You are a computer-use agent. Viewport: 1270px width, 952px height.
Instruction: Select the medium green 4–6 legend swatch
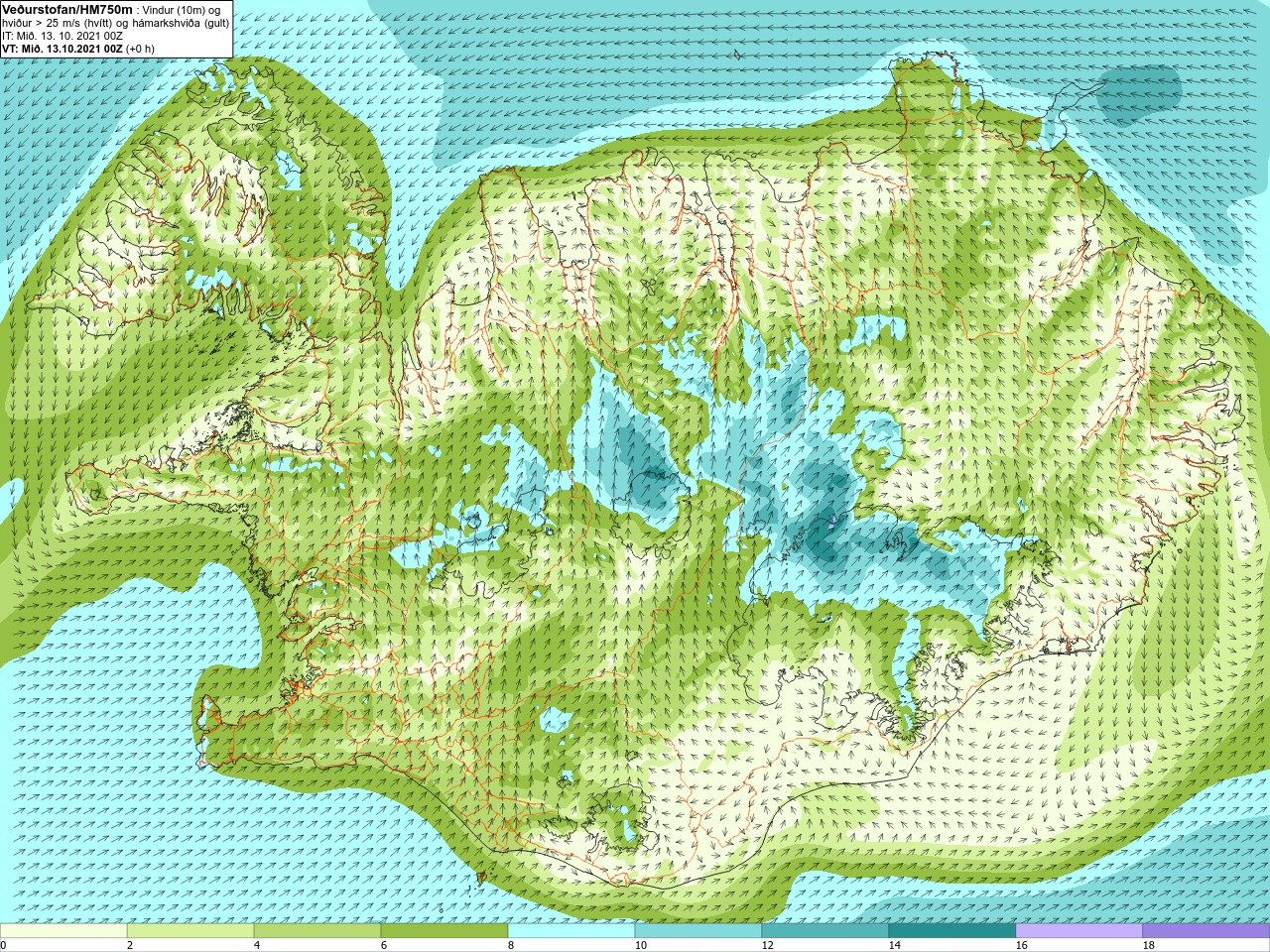[x=317, y=931]
